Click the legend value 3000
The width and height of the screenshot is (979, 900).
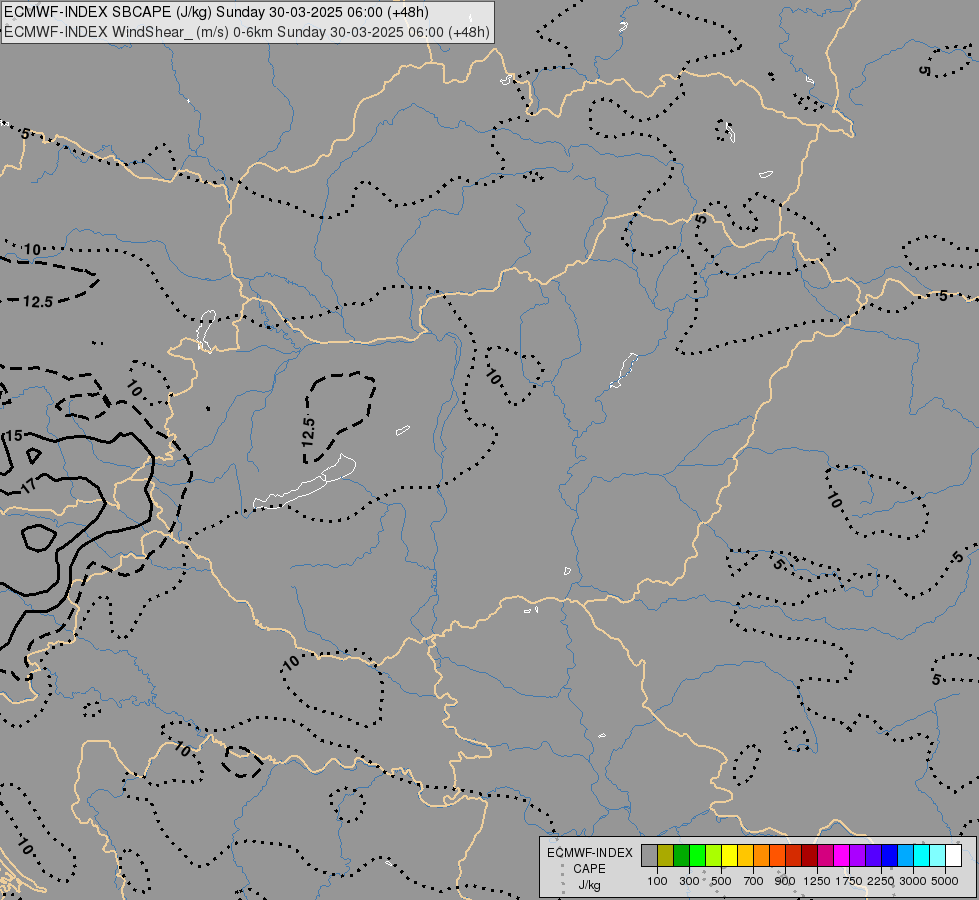coord(913,881)
